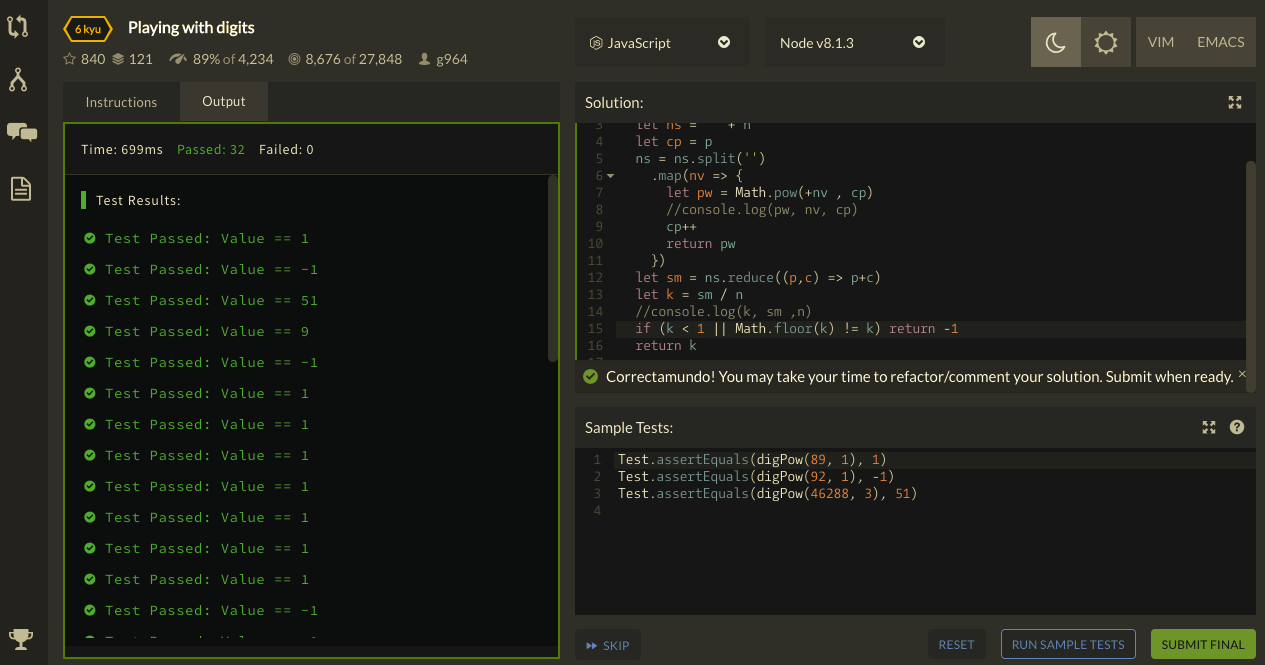Collapse code fold arrow at line 6
The height and width of the screenshot is (665, 1265).
[x=610, y=176]
